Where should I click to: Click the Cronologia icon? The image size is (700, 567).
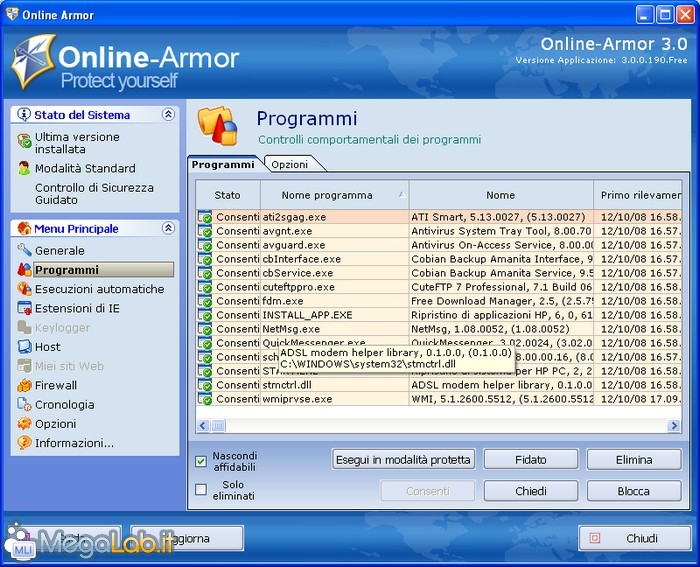pyautogui.click(x=25, y=405)
